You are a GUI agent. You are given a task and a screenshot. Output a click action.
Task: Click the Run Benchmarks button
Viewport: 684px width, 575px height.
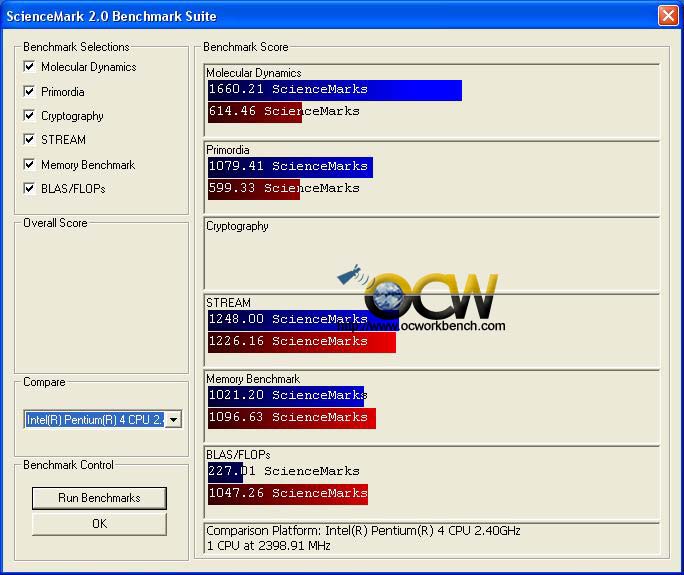99,498
